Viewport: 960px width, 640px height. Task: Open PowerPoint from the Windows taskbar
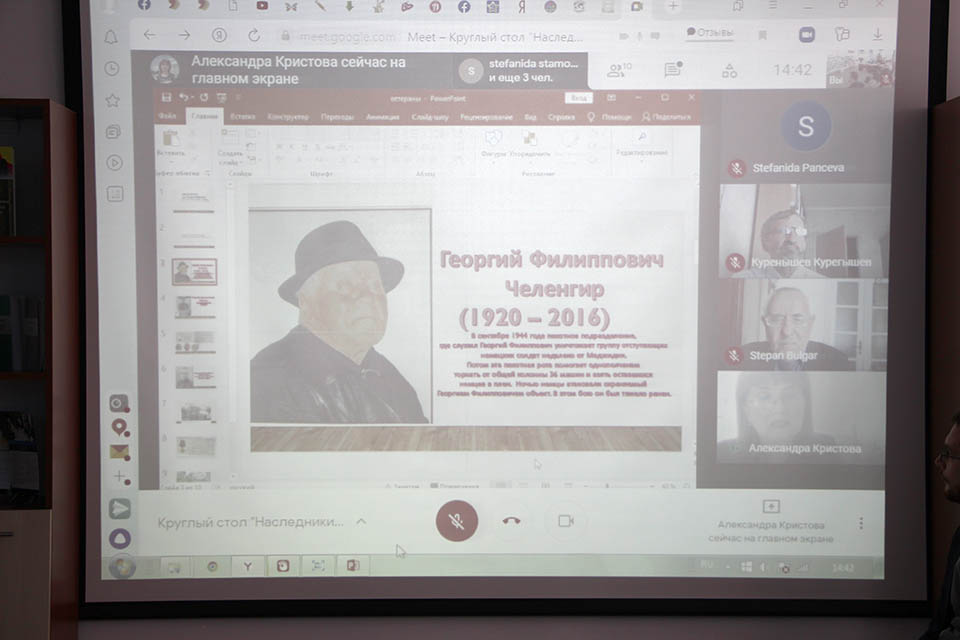(x=352, y=566)
